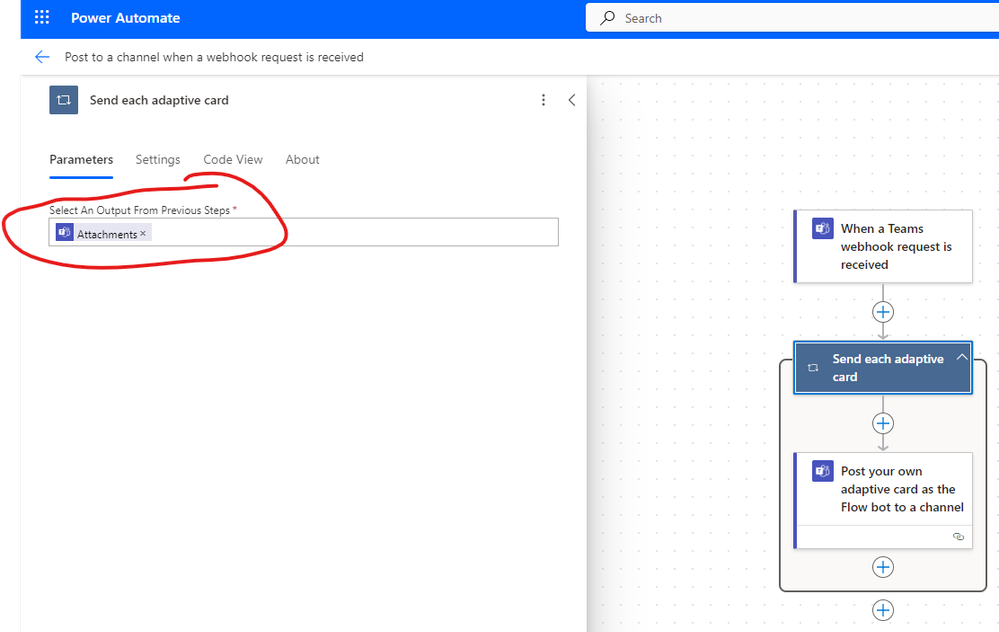The height and width of the screenshot is (632, 999).
Task: Open the About tab
Action: click(303, 160)
